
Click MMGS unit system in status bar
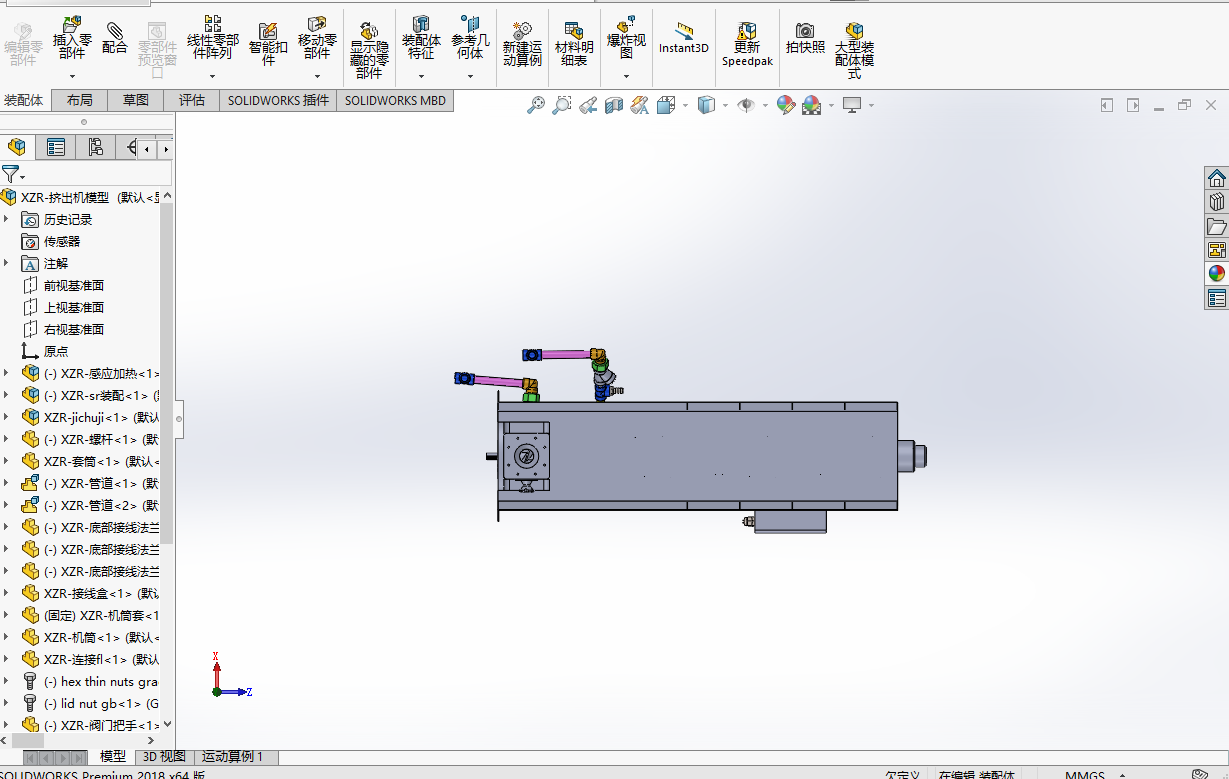tap(1085, 774)
